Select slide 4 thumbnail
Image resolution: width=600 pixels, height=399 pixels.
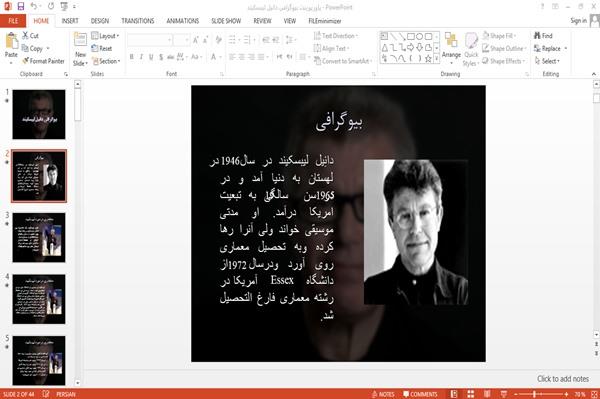39,299
